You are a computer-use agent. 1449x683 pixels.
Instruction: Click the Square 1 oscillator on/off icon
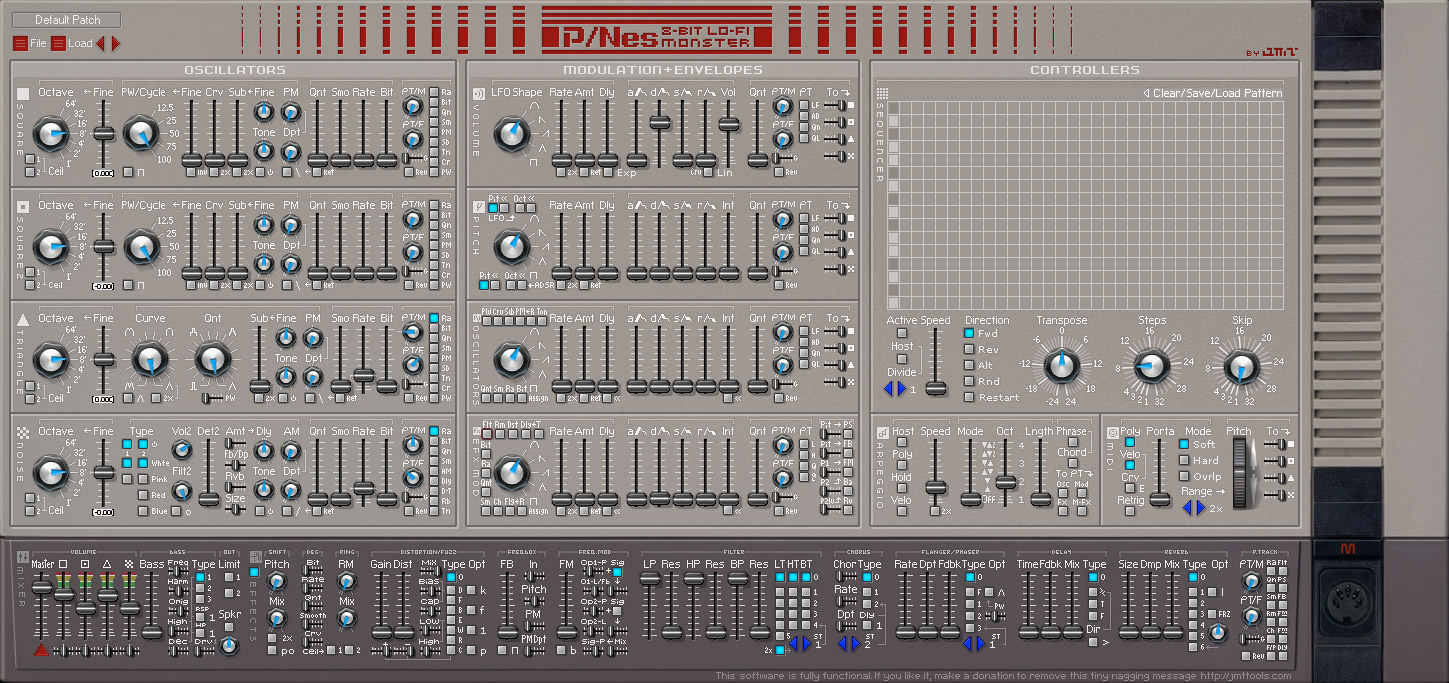click(x=22, y=94)
